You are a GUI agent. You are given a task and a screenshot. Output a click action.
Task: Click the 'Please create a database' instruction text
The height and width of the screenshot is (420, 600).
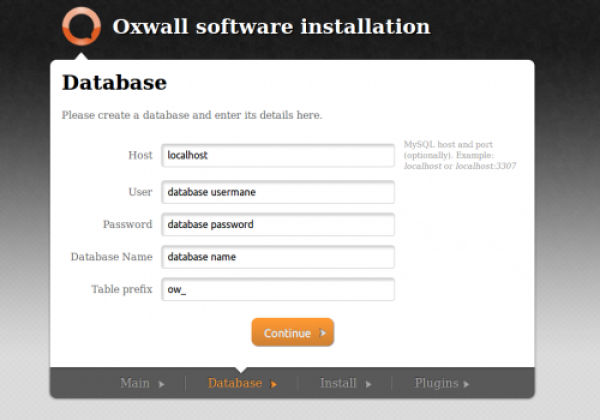point(192,115)
